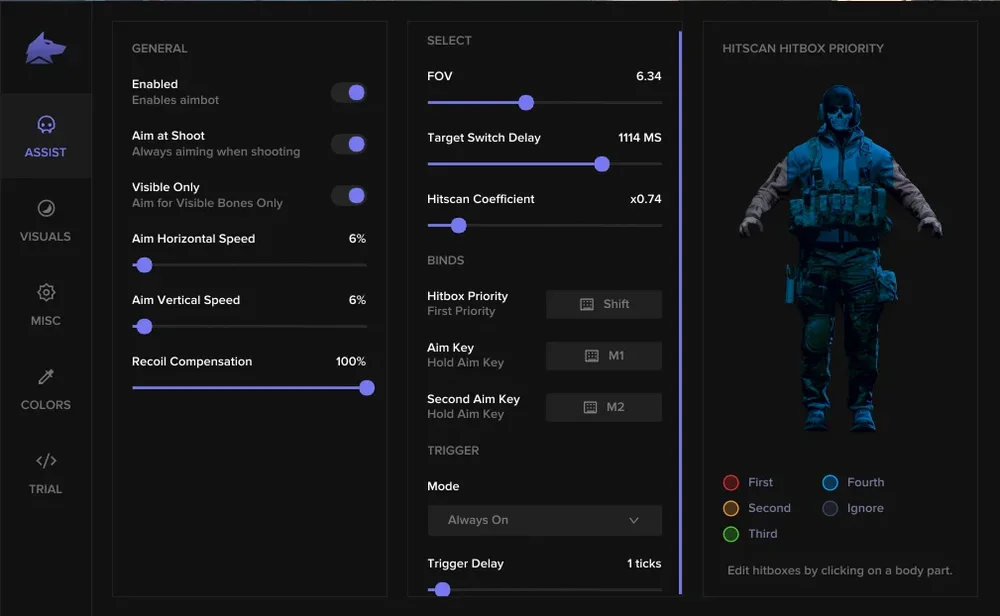1000x616 pixels.
Task: Disable the Aim at Shoot switch
Action: pos(348,143)
